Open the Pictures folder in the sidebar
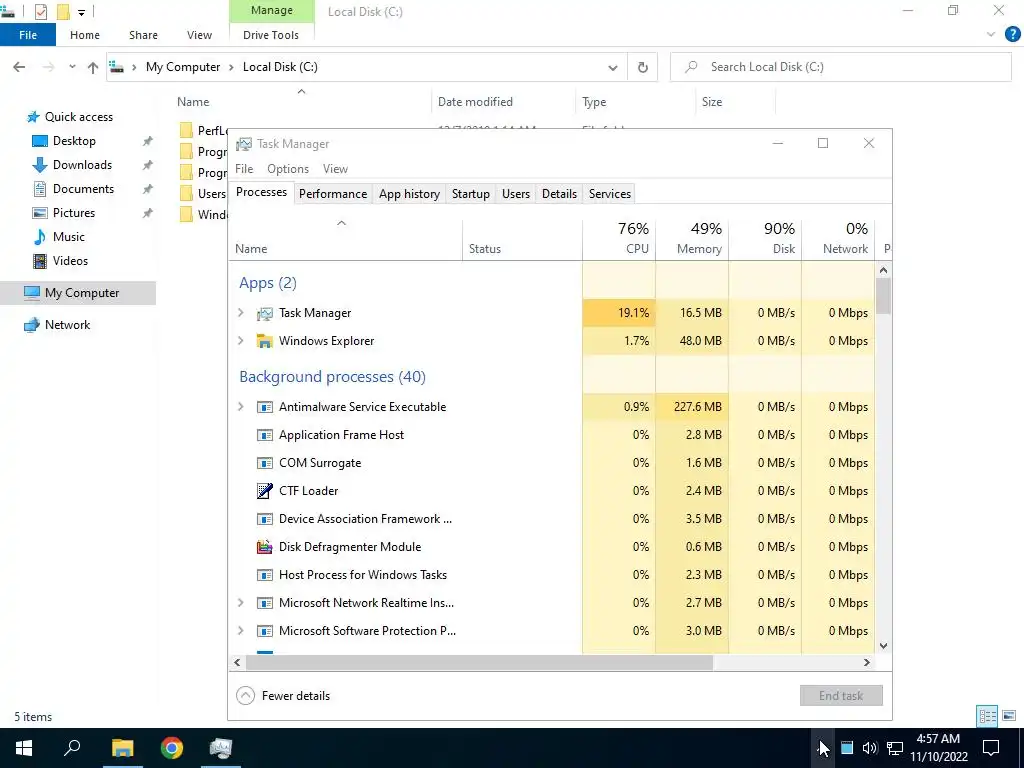 [x=74, y=213]
